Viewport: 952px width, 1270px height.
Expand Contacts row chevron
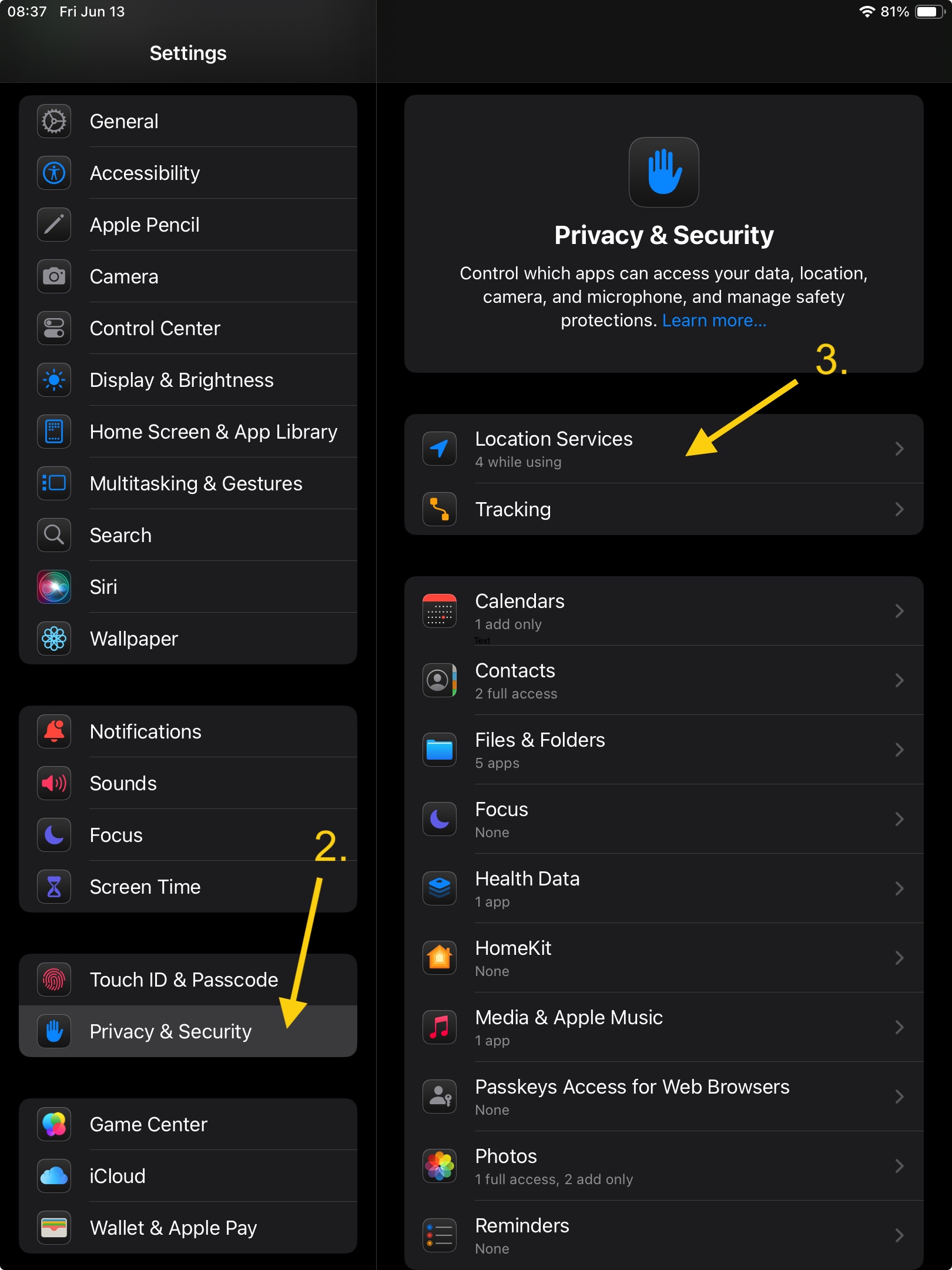899,680
